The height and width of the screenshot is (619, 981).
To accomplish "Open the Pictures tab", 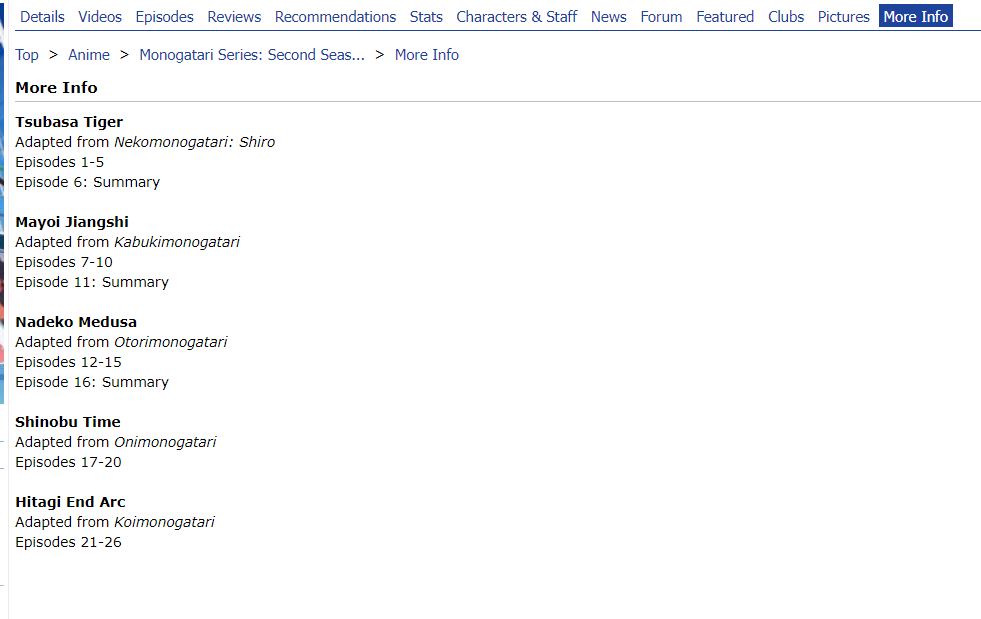I will [x=843, y=17].
